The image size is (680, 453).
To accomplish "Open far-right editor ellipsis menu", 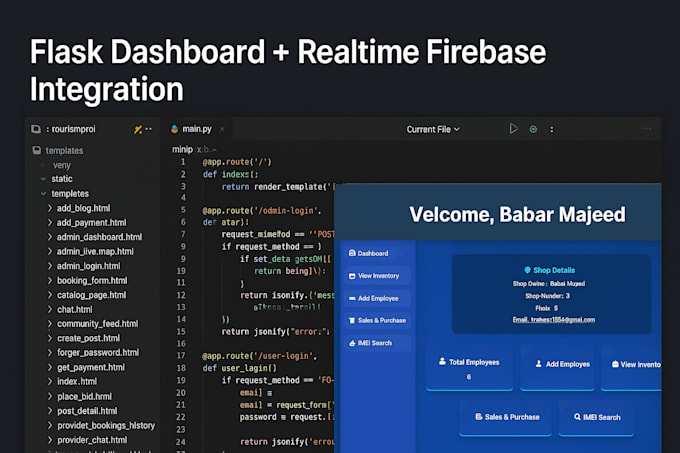I will tap(647, 129).
